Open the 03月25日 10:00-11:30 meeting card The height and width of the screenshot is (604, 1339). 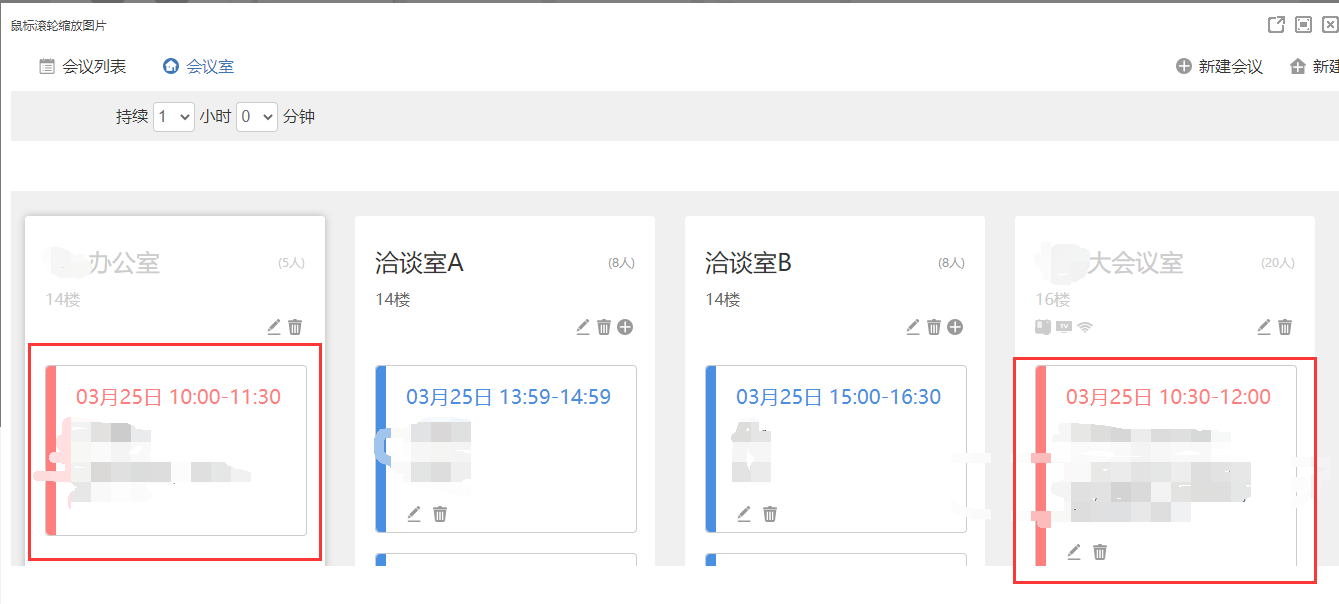(x=178, y=397)
